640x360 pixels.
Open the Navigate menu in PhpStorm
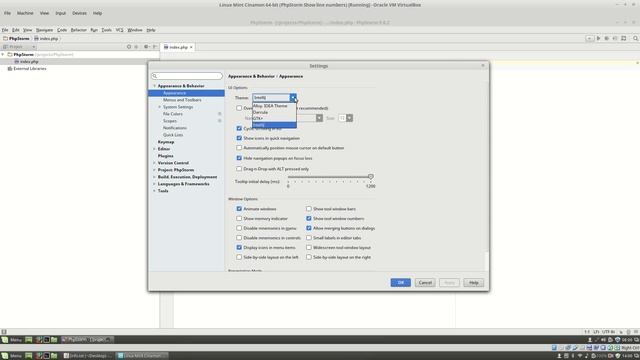tap(44, 30)
